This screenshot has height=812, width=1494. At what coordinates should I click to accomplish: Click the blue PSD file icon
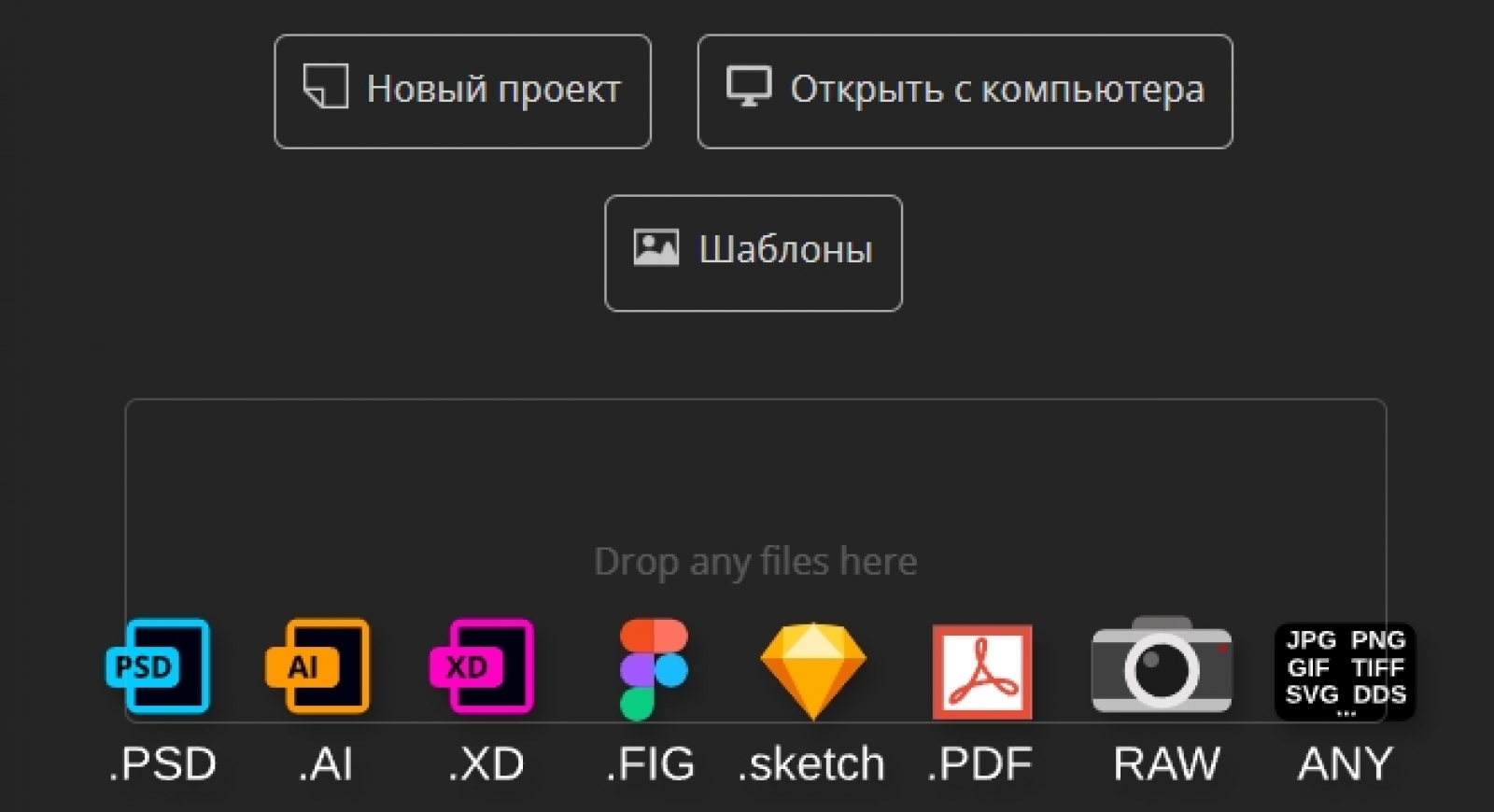click(x=159, y=666)
